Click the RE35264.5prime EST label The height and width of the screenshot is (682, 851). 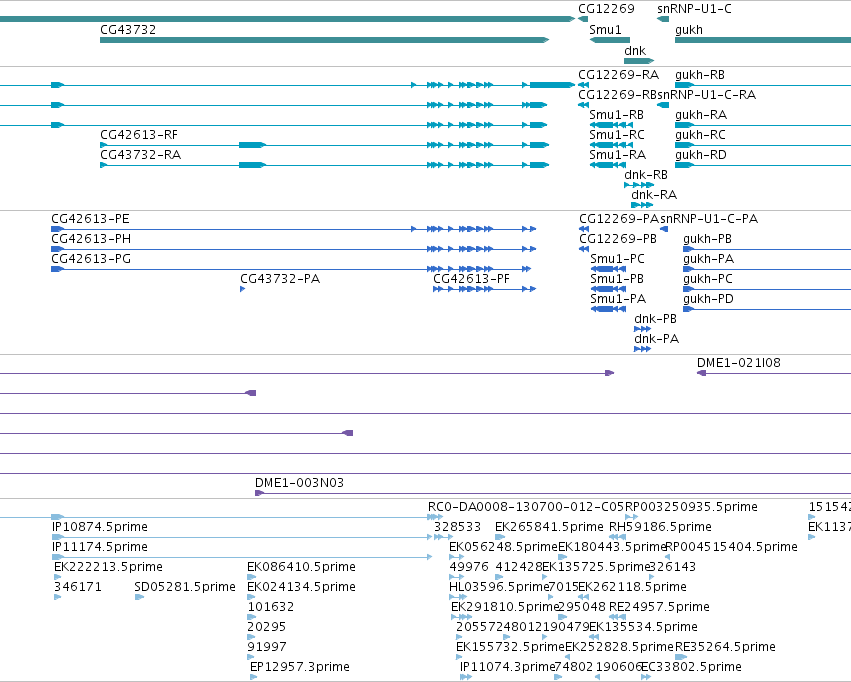pyautogui.click(x=725, y=648)
